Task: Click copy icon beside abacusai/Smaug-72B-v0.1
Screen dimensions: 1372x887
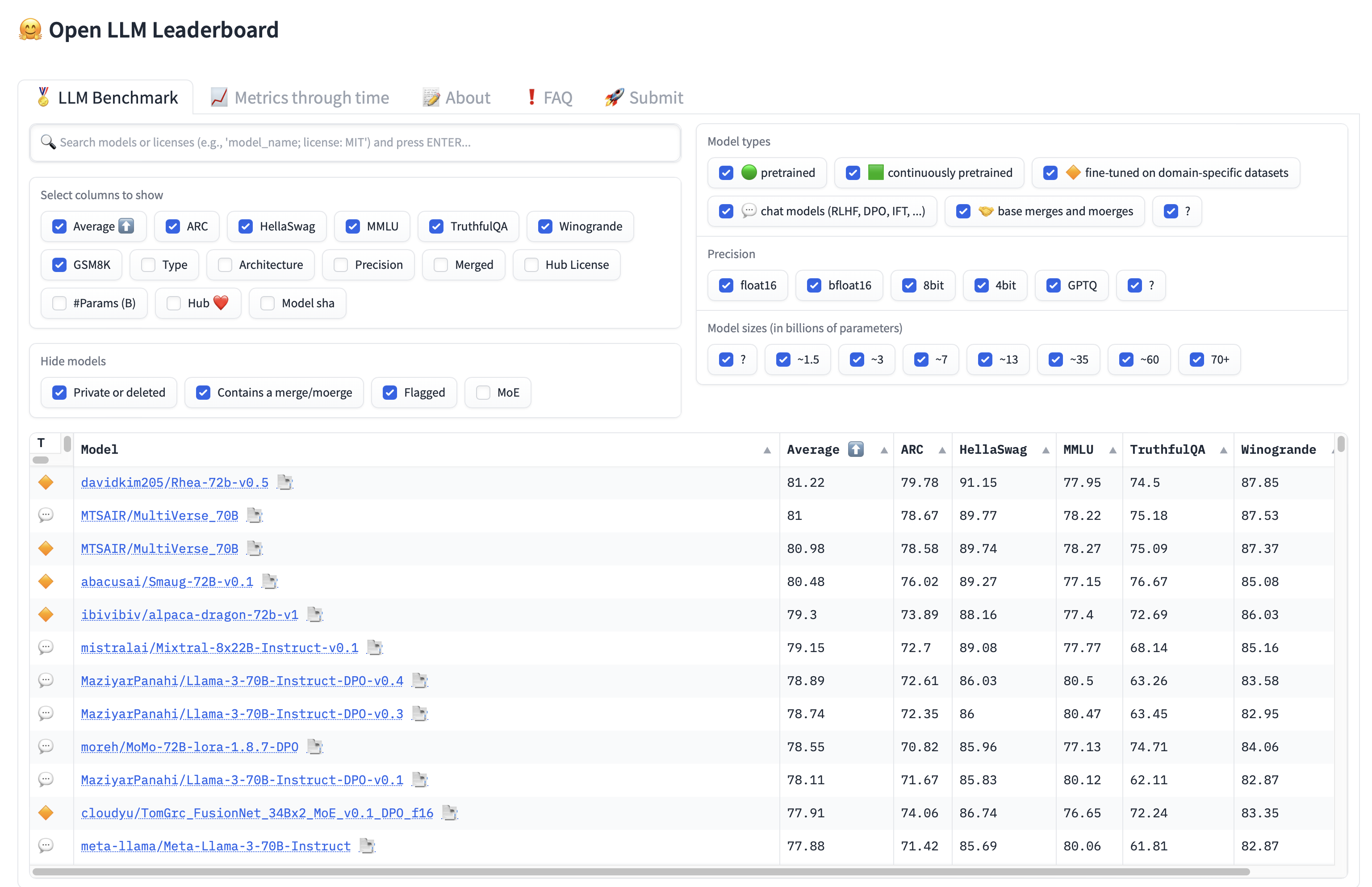Action: coord(269,581)
